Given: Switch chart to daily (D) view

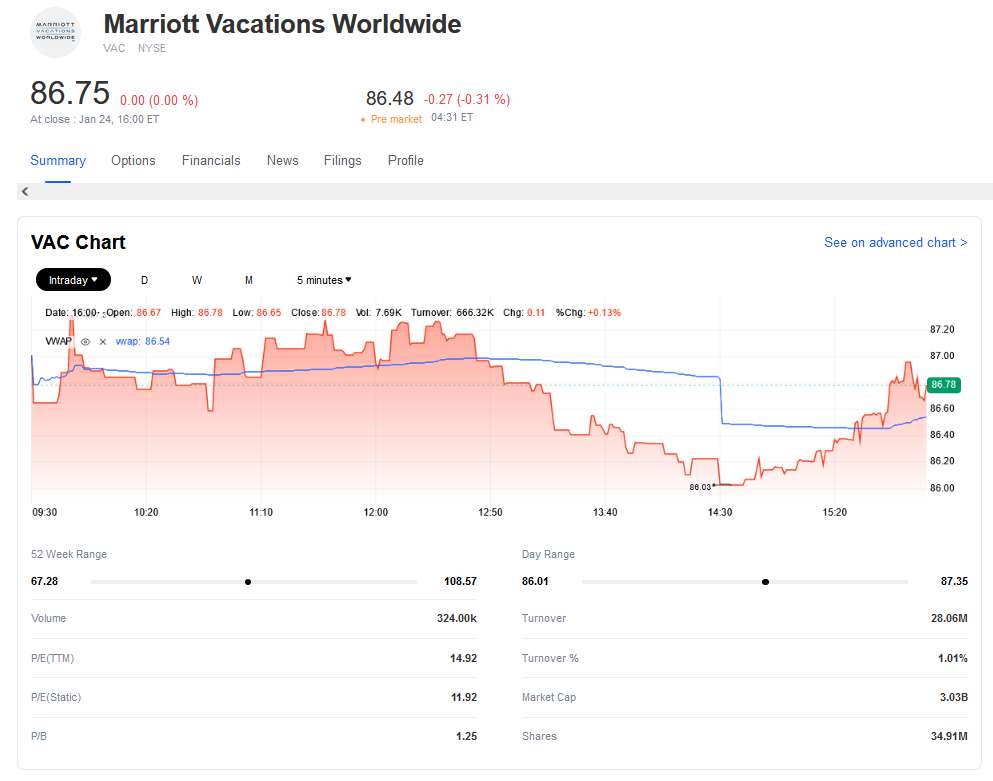Looking at the screenshot, I should 144,280.
